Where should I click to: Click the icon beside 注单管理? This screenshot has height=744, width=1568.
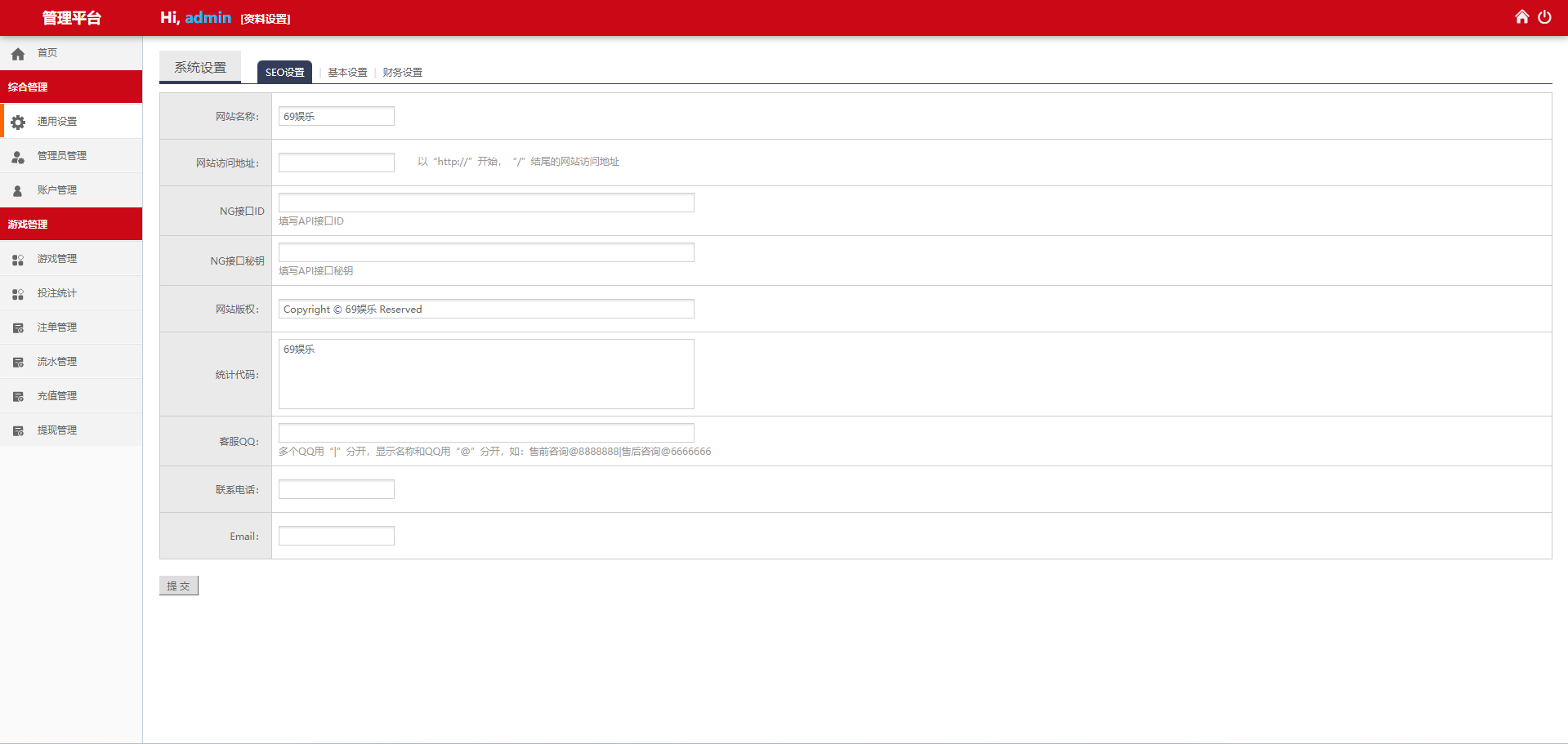click(x=18, y=328)
